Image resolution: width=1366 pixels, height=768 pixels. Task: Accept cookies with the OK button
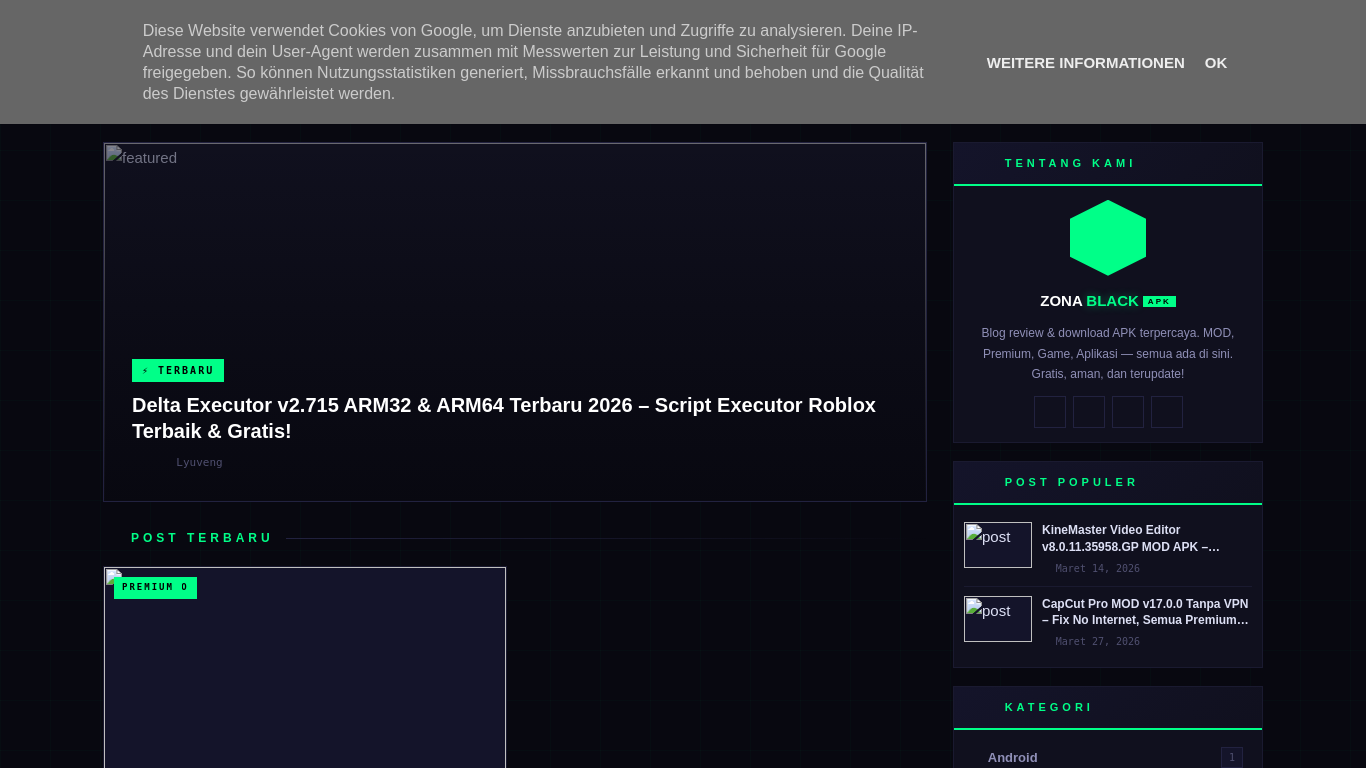pyautogui.click(x=1215, y=63)
